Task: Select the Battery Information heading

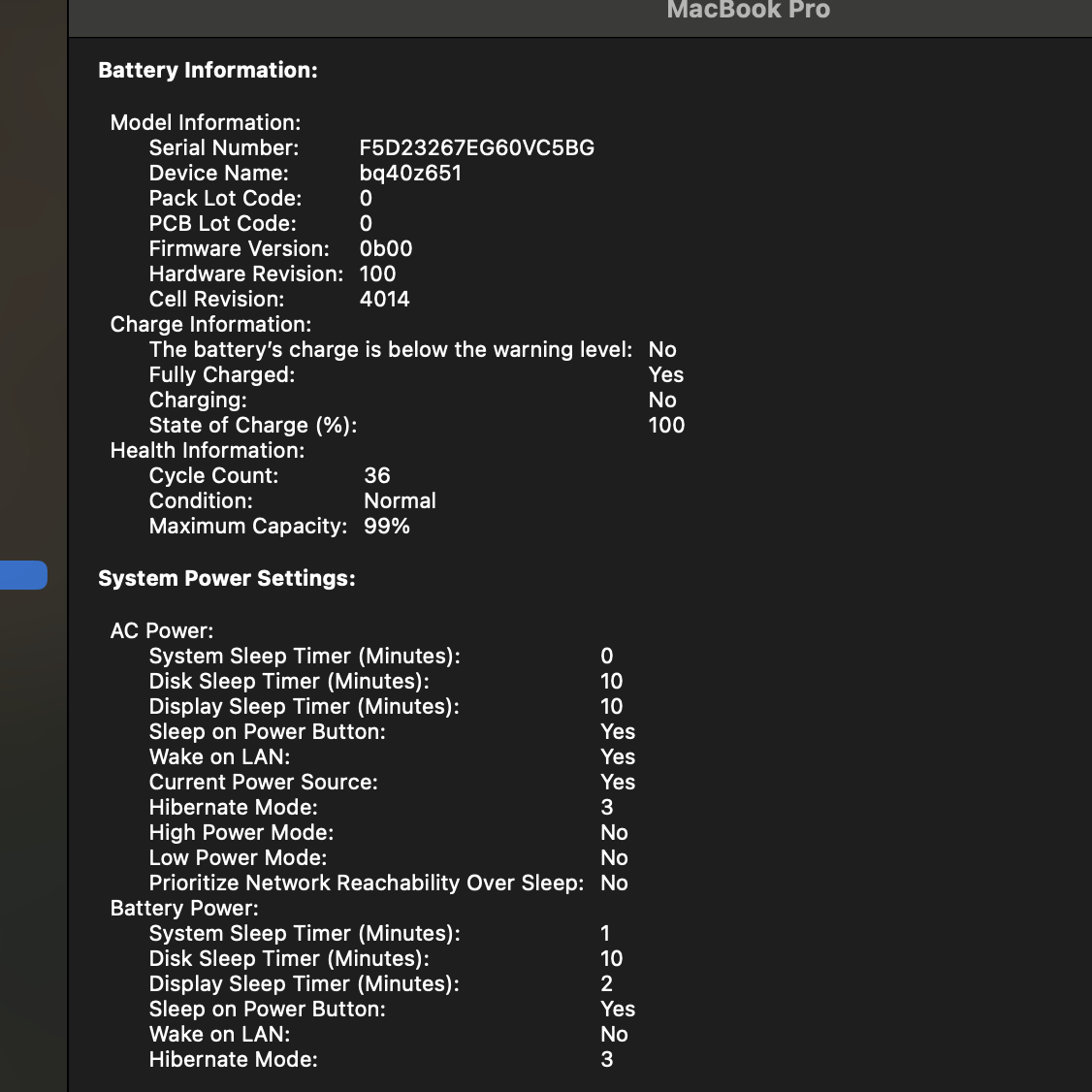Action: [x=208, y=70]
